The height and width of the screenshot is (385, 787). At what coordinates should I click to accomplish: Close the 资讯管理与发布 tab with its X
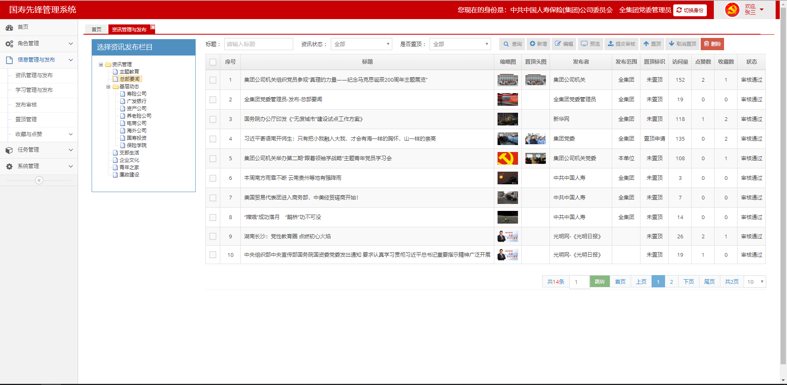[x=153, y=27]
